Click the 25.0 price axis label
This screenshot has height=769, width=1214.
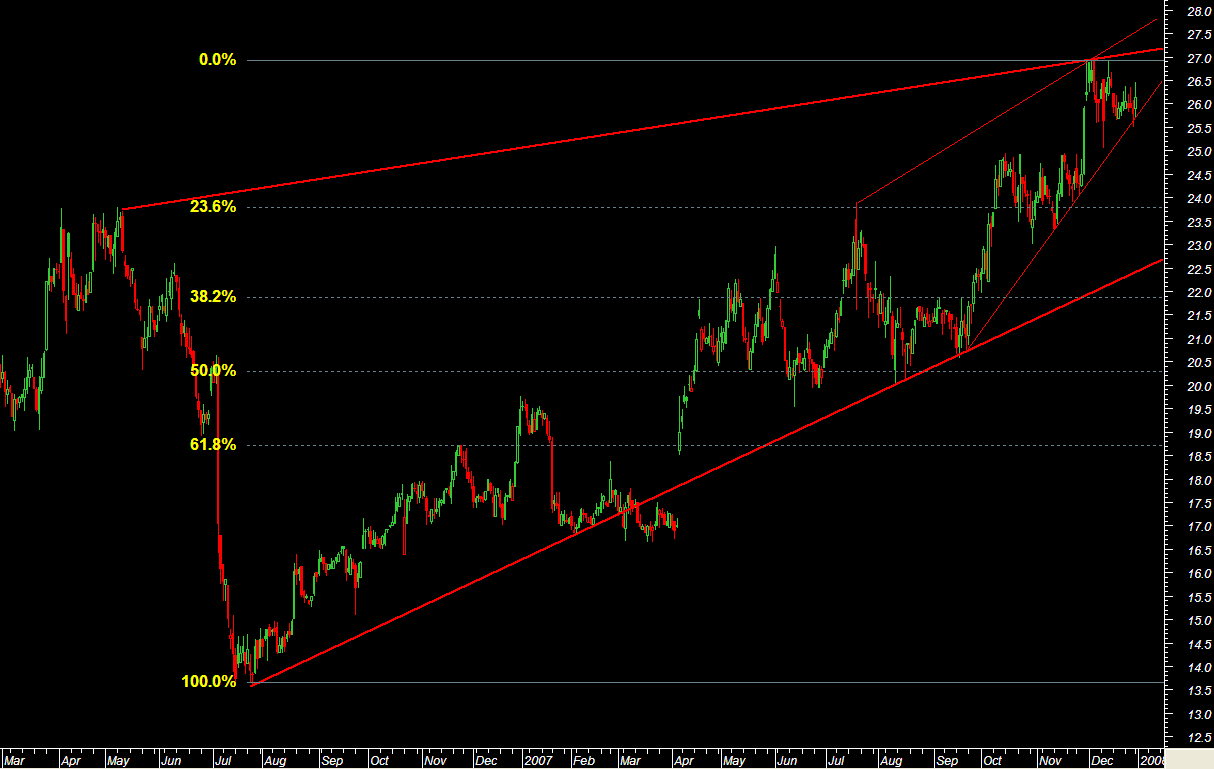pos(1199,152)
